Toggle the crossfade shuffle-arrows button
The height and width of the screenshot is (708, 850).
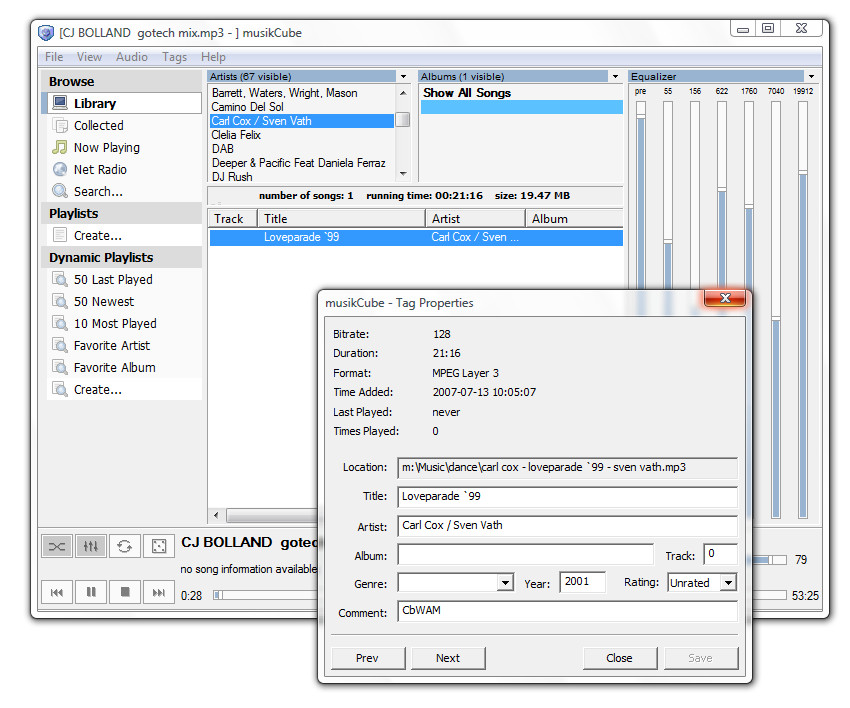pyautogui.click(x=57, y=546)
